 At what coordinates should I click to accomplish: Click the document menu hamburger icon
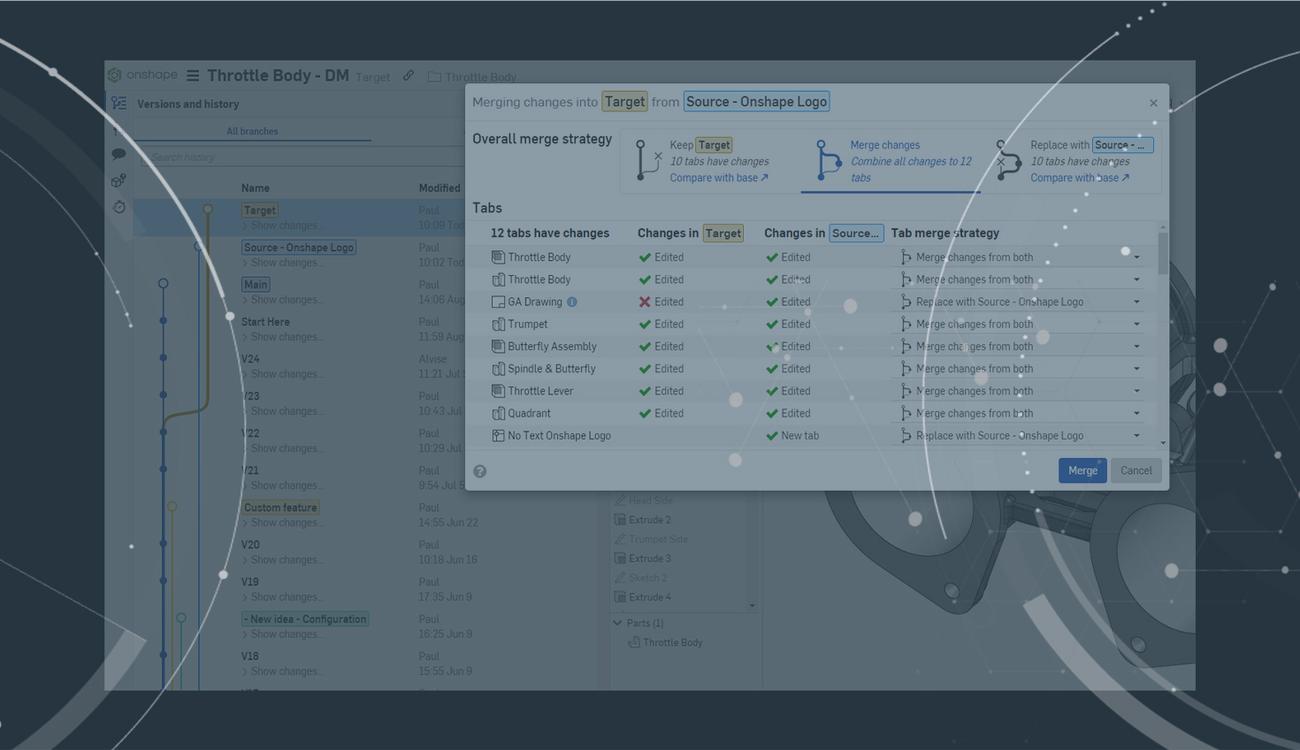point(191,76)
